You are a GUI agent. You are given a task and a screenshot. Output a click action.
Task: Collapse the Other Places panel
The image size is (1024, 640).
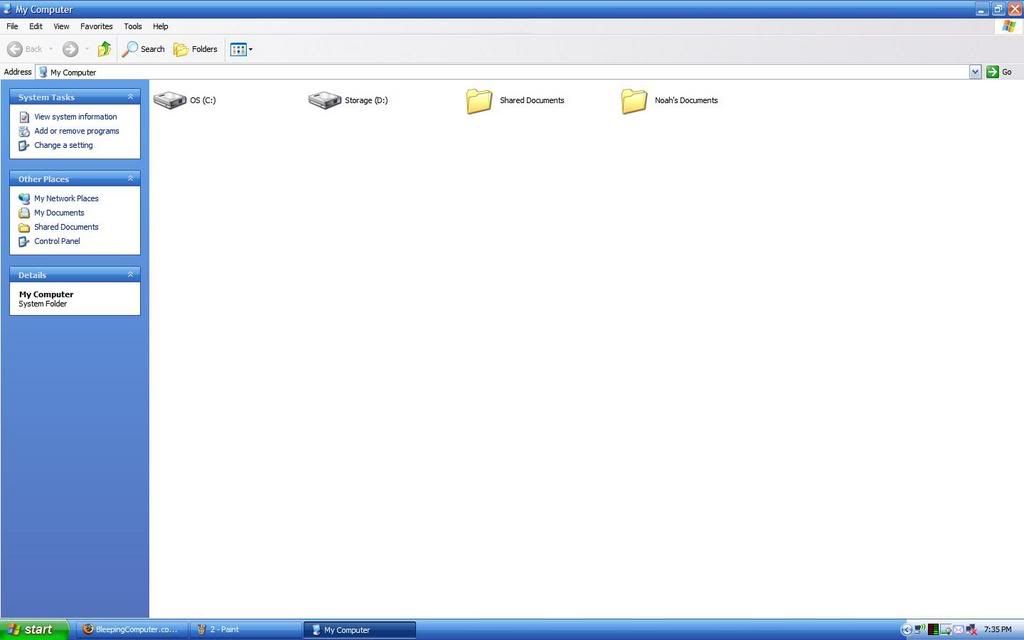131,178
